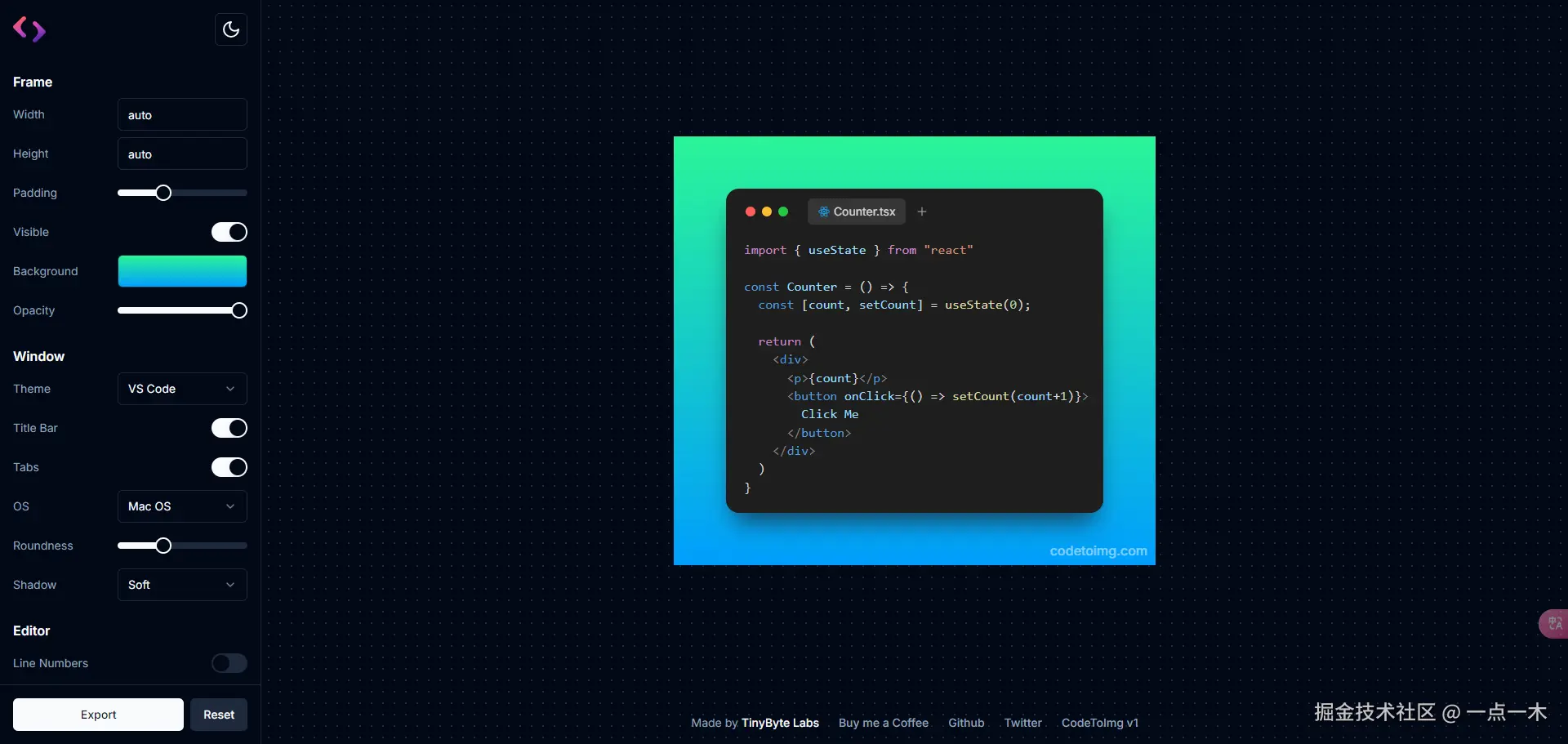Change the Shadow dropdown from Soft

181,585
